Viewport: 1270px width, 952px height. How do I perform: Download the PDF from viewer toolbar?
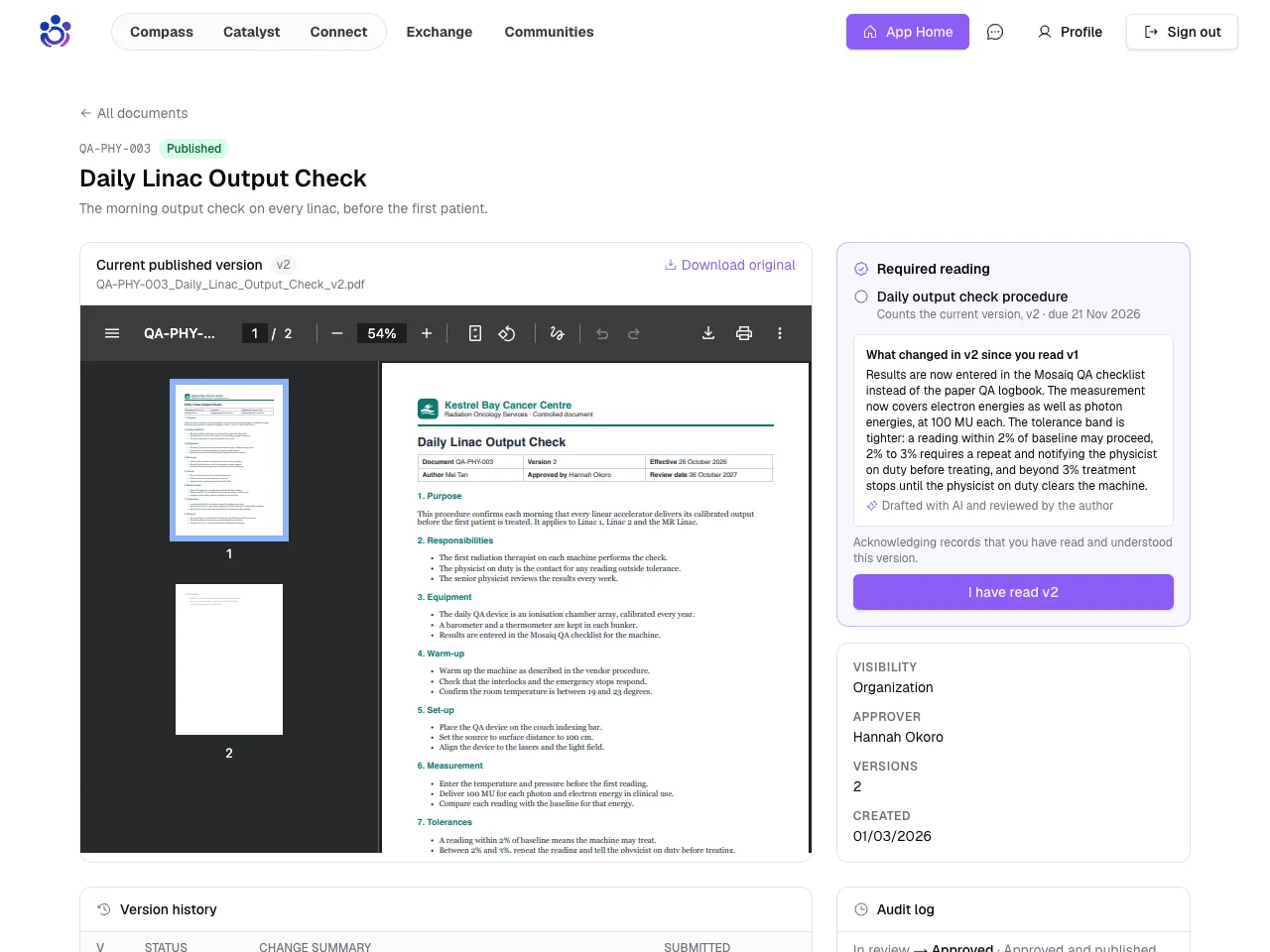pyautogui.click(x=708, y=333)
